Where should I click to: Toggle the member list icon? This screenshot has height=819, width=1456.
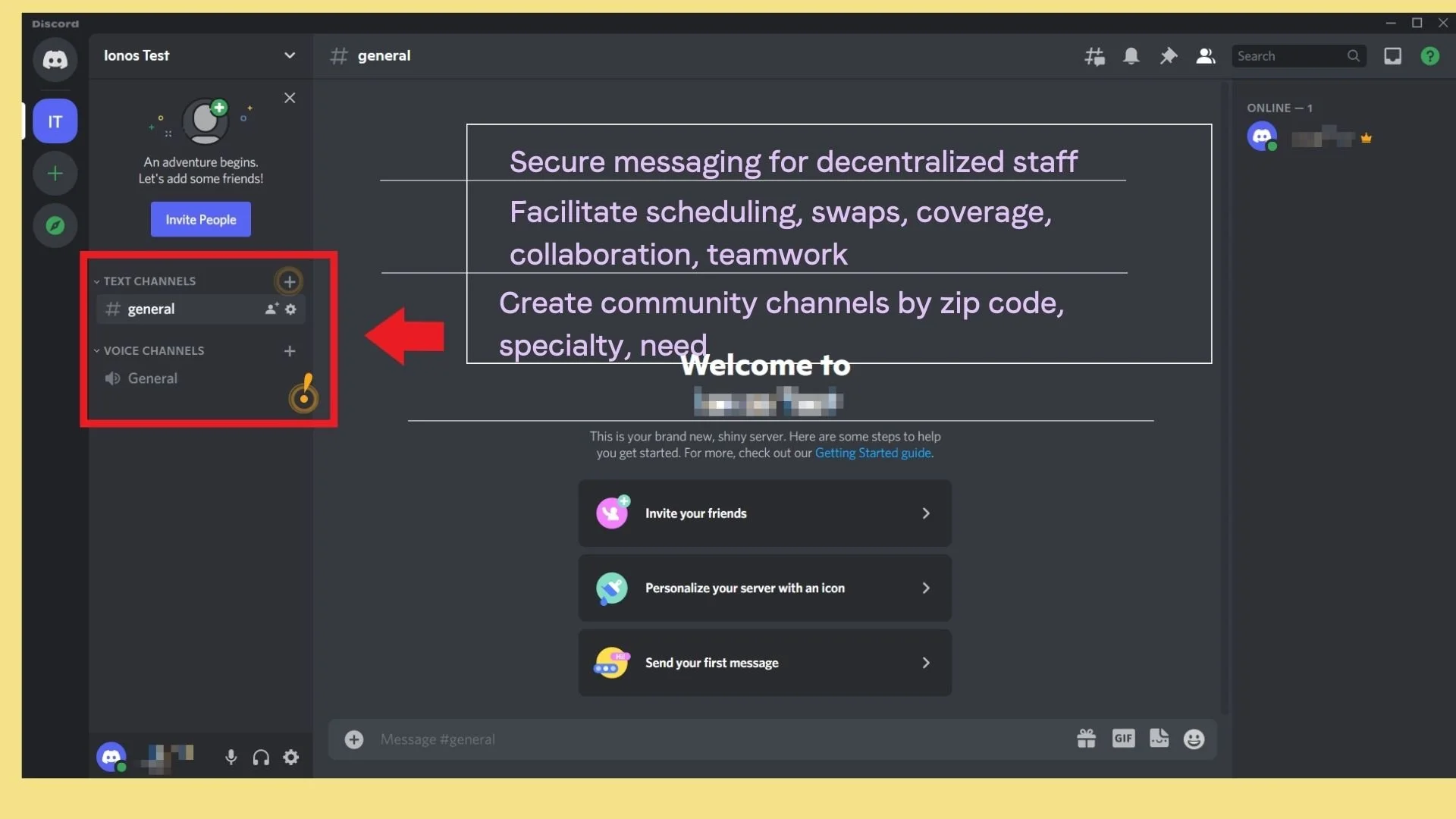point(1205,56)
